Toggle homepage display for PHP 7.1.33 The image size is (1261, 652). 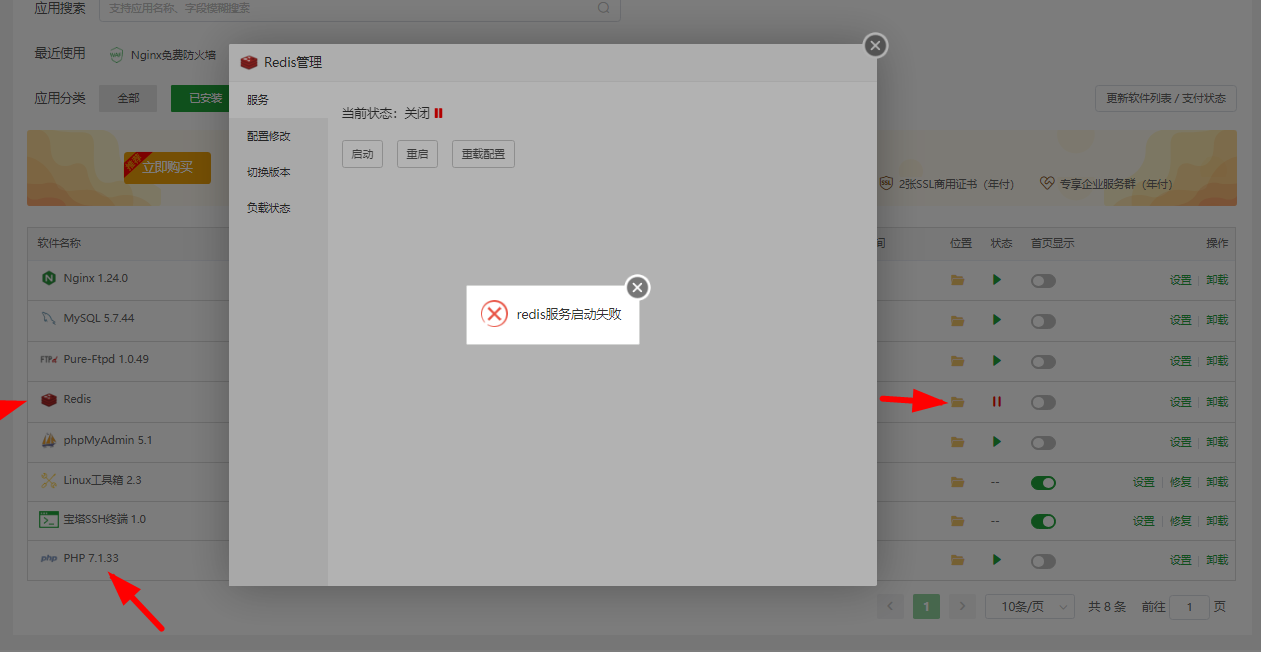pyautogui.click(x=1043, y=560)
